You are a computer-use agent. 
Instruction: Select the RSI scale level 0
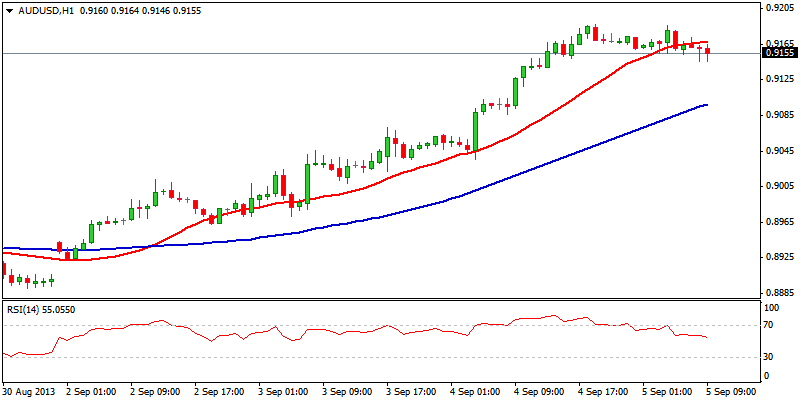tap(768, 376)
